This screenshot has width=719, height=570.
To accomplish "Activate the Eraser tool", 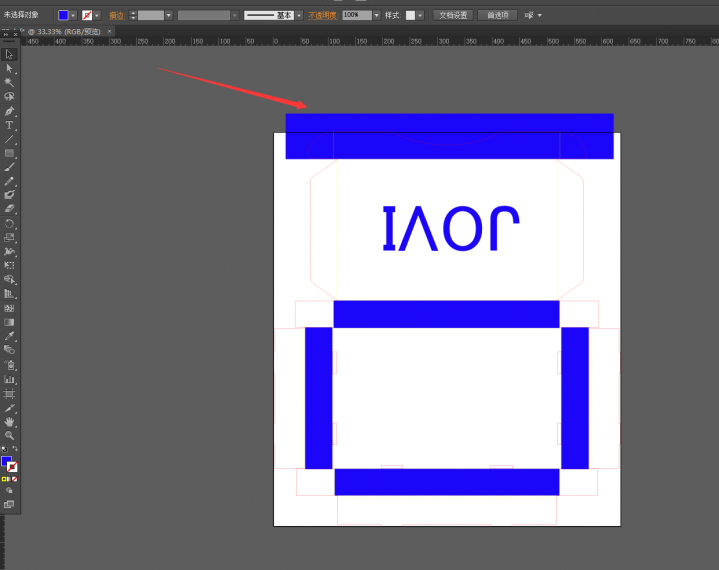I will (9, 209).
